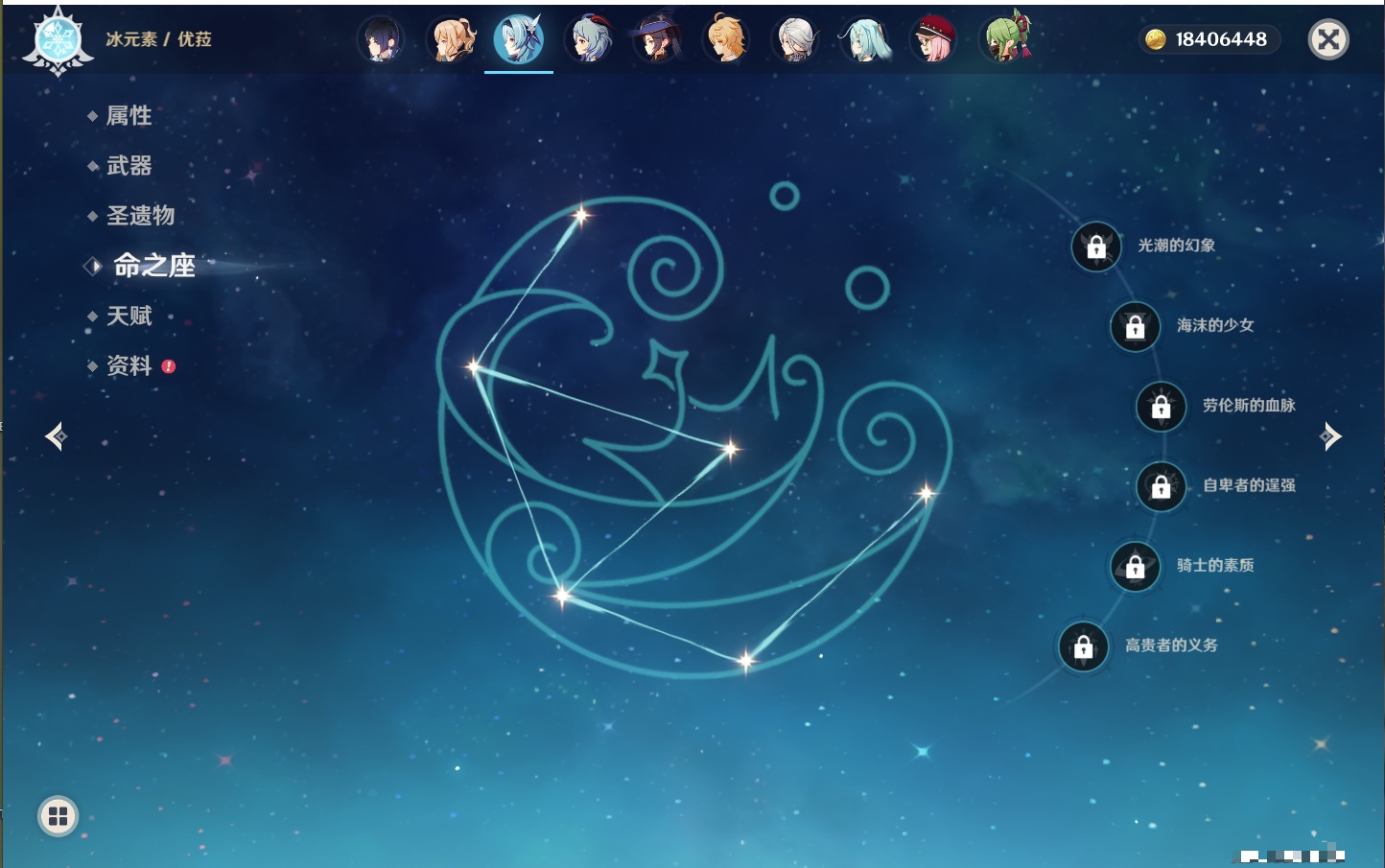The height and width of the screenshot is (868, 1385).
Task: Select the blonde ponytail character avatar
Action: click(x=451, y=39)
